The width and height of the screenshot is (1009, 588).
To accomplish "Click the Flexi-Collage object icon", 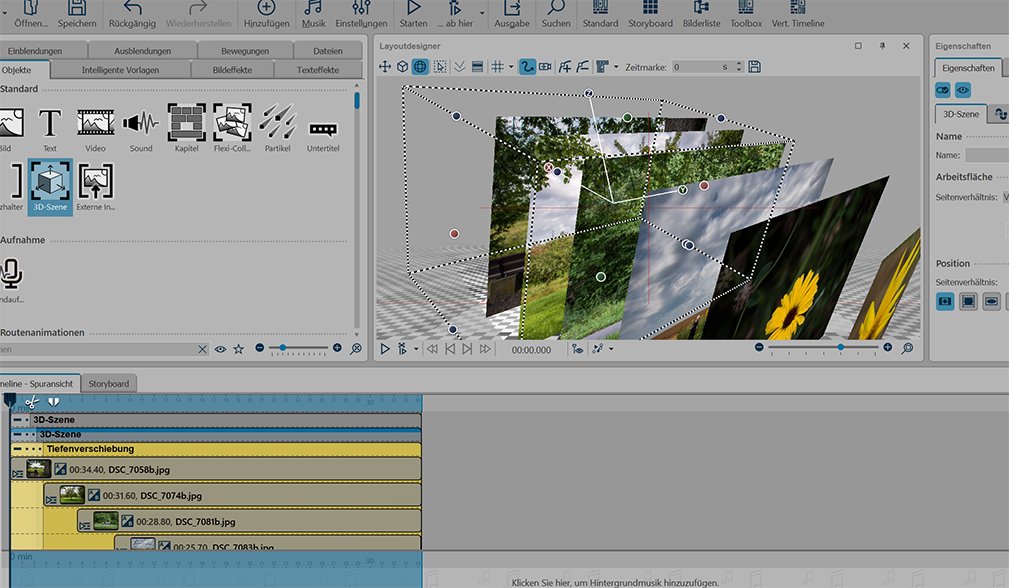I will click(232, 124).
